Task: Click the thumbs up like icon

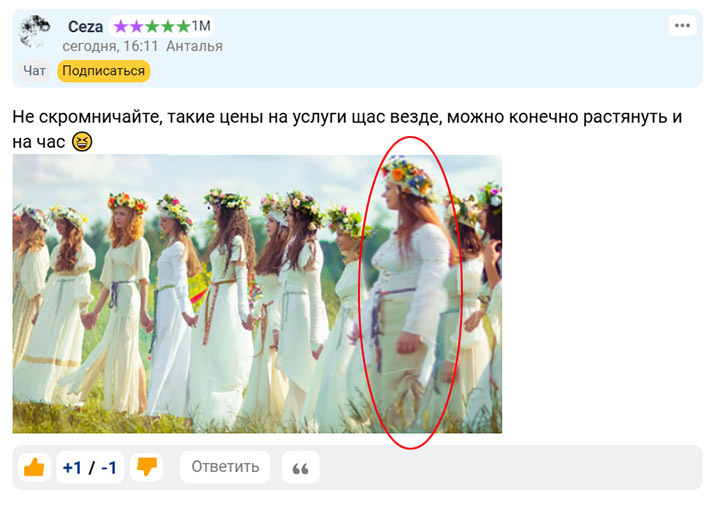Action: tap(35, 467)
